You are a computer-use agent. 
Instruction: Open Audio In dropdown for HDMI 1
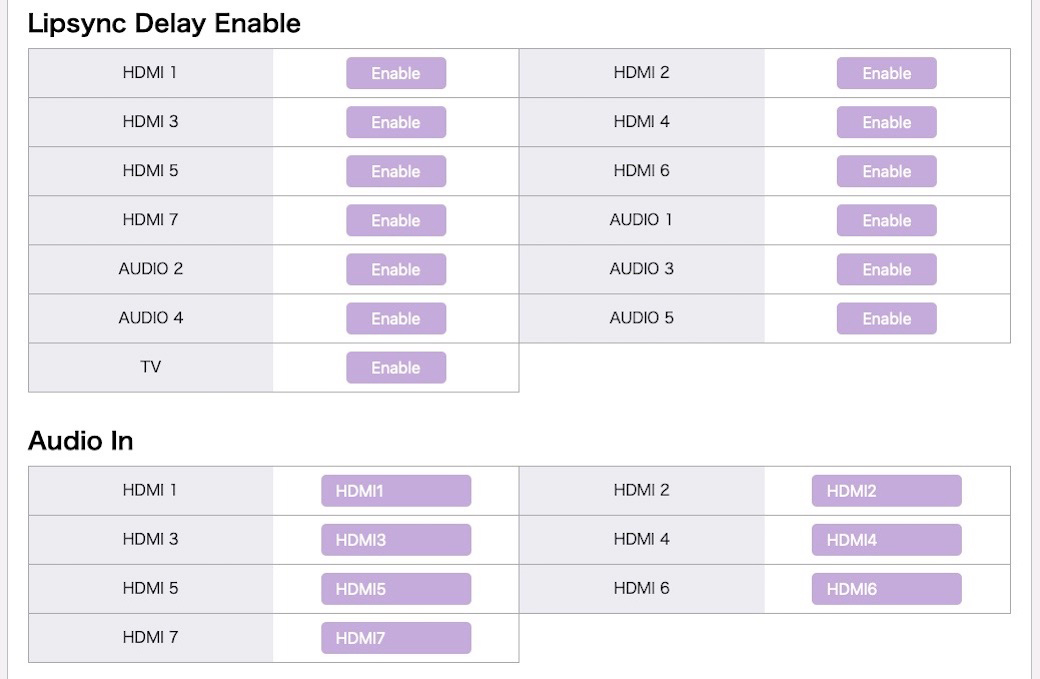pyautogui.click(x=396, y=491)
